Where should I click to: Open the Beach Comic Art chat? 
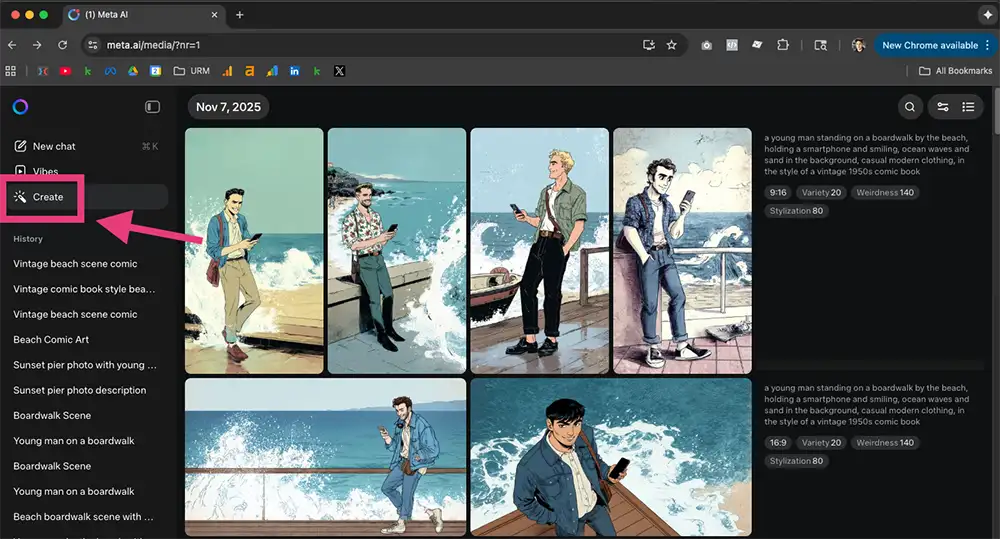[51, 340]
